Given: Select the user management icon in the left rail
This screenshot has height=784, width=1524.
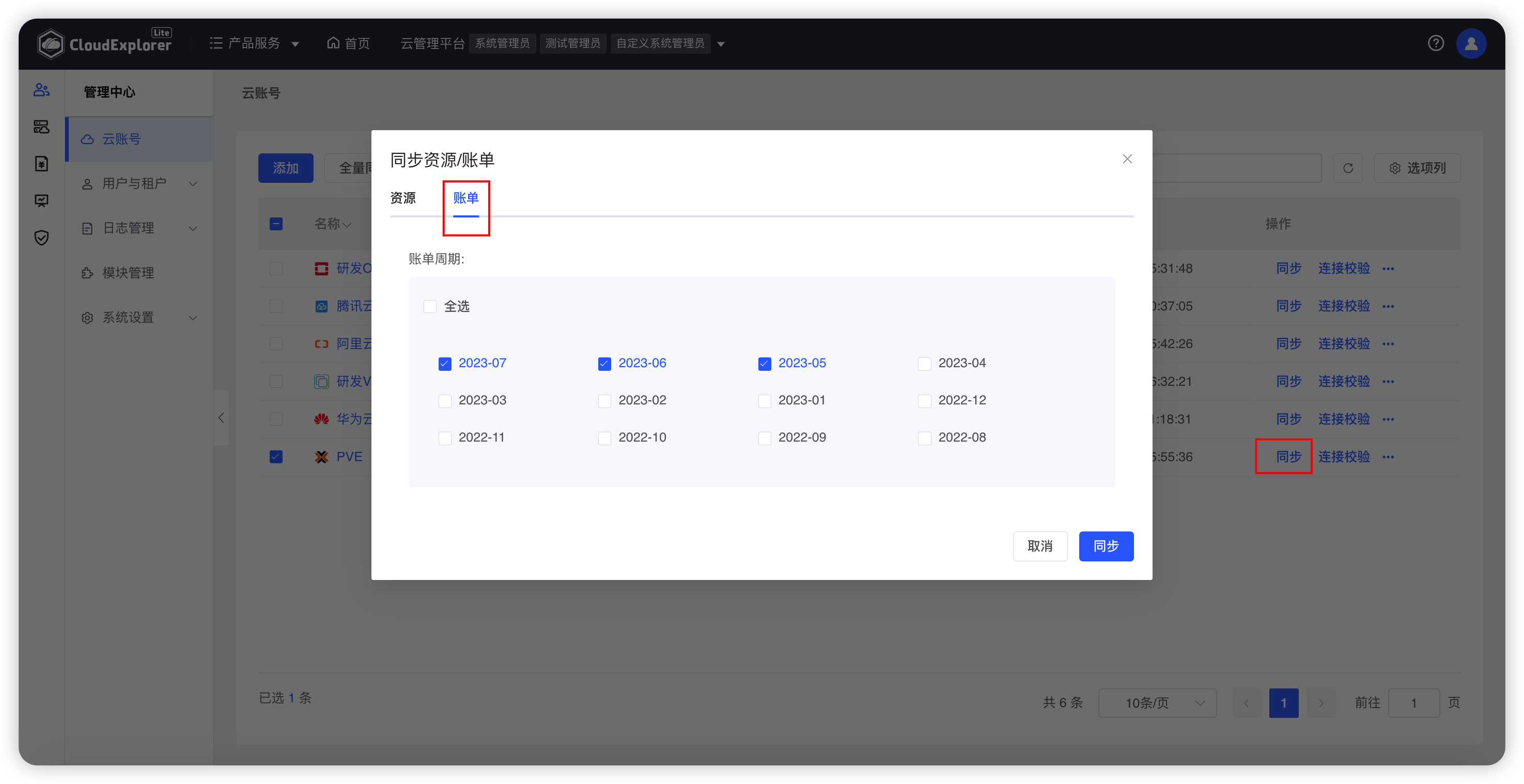Looking at the screenshot, I should (41, 90).
